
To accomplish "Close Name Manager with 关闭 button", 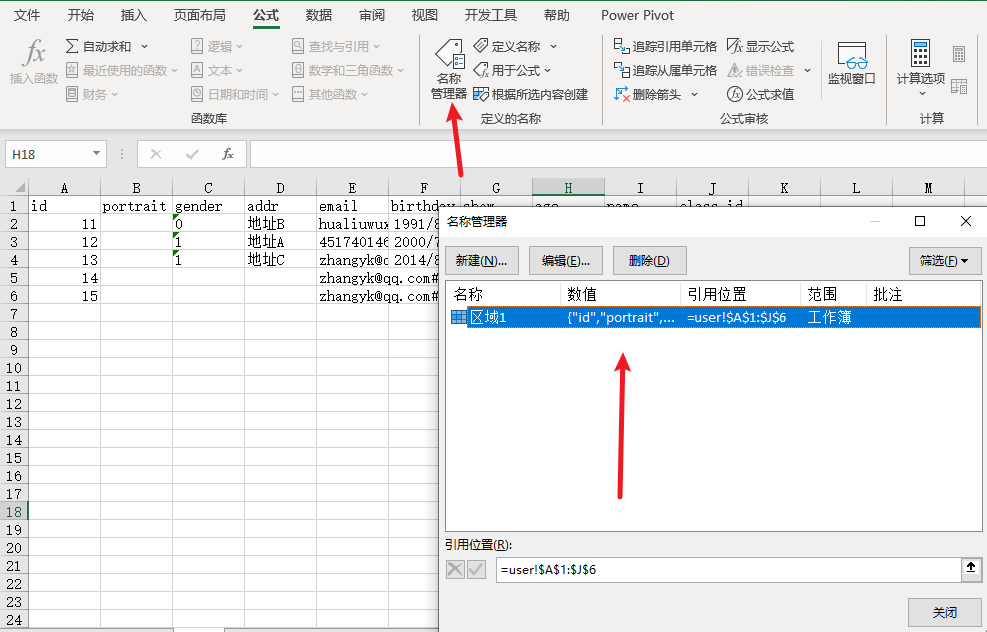I will click(945, 612).
